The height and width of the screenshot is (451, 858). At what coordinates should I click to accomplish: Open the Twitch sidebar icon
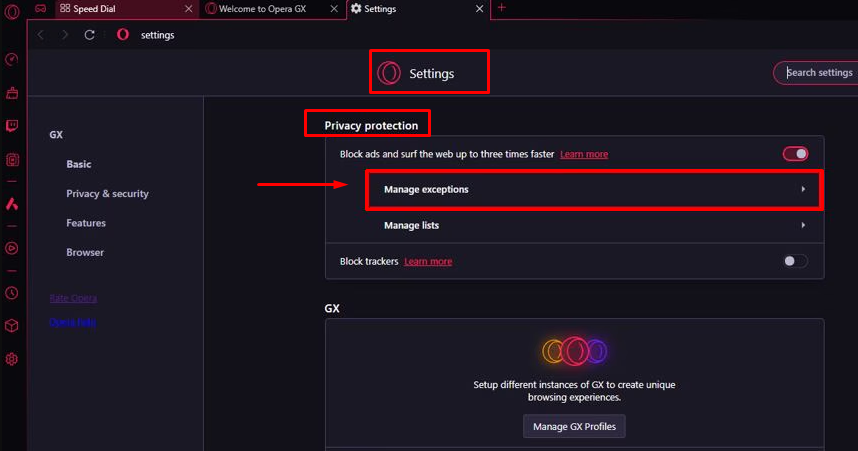11,126
